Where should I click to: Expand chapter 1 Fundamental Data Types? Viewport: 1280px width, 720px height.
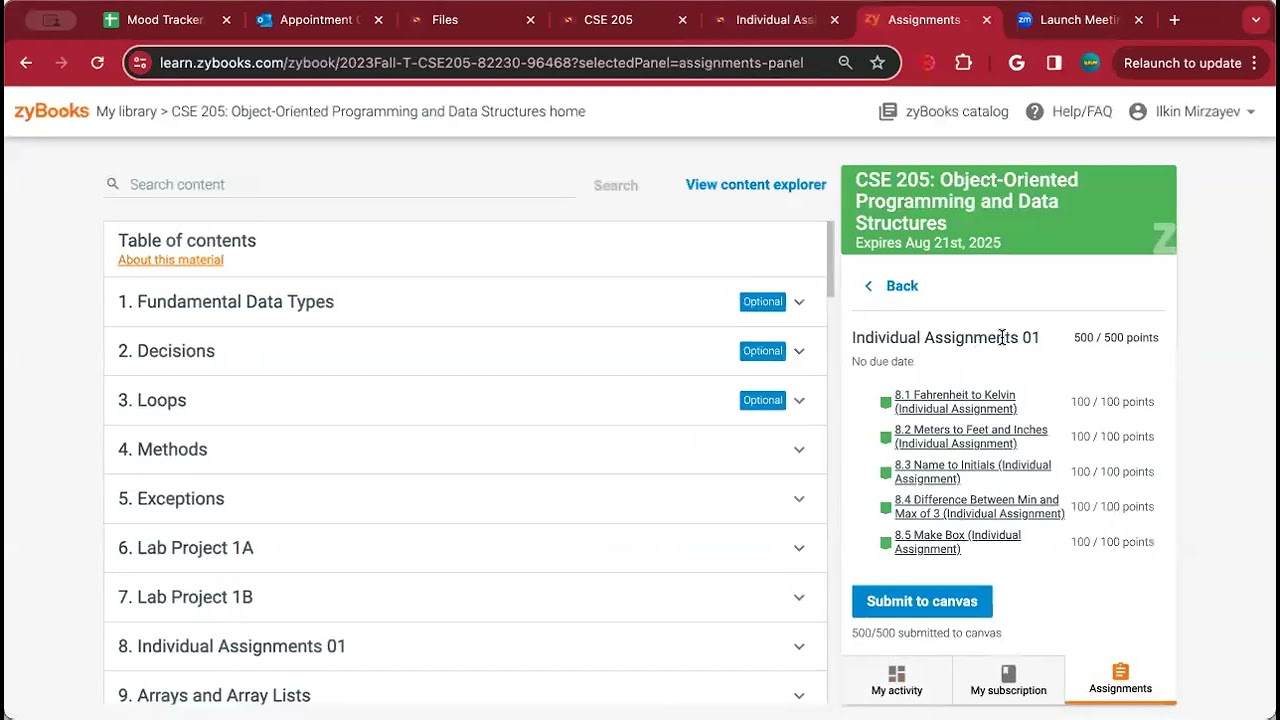pyautogui.click(x=799, y=302)
